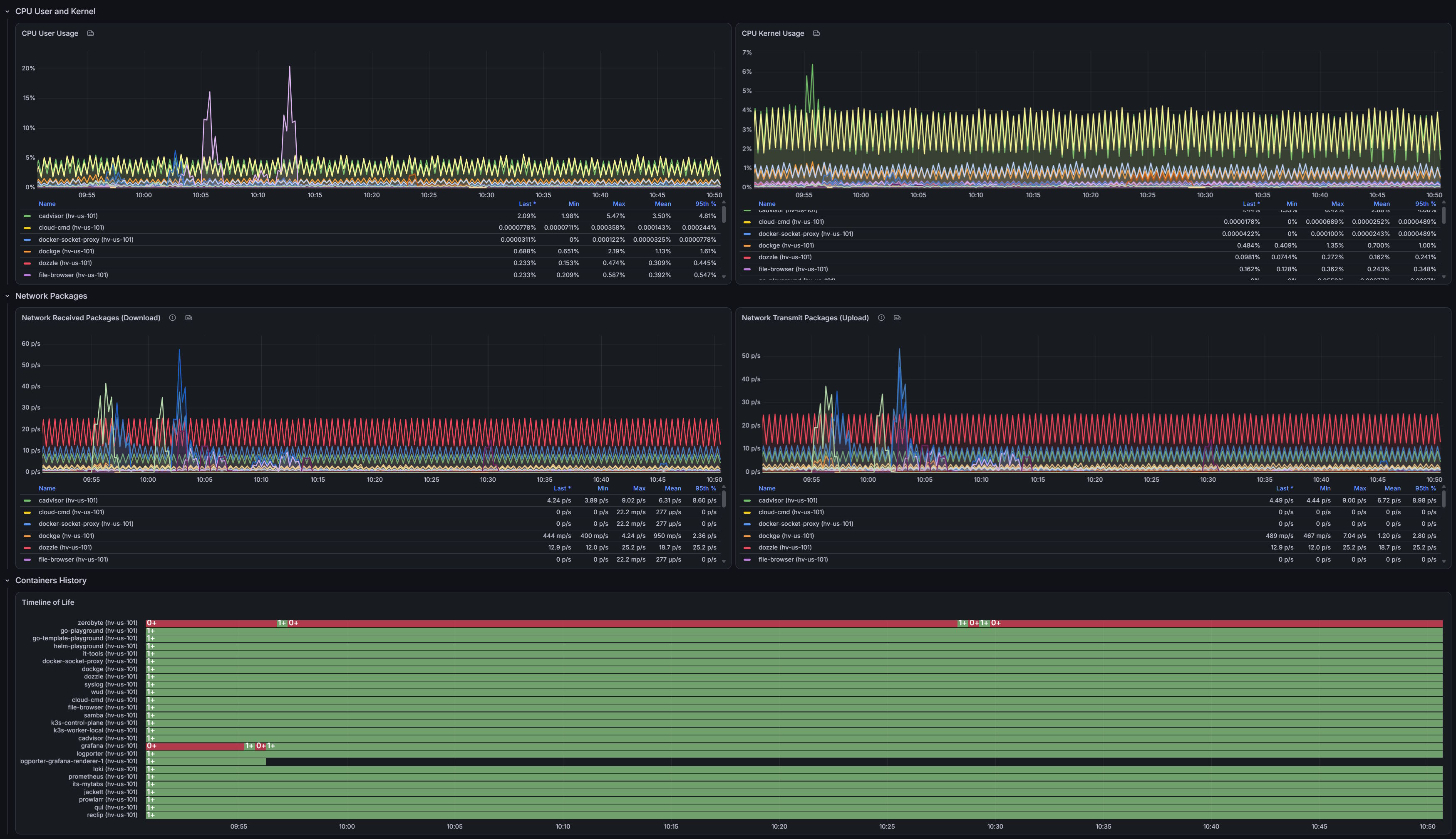
Task: Toggle dozzle series in Network Received legend
Action: coord(65,547)
